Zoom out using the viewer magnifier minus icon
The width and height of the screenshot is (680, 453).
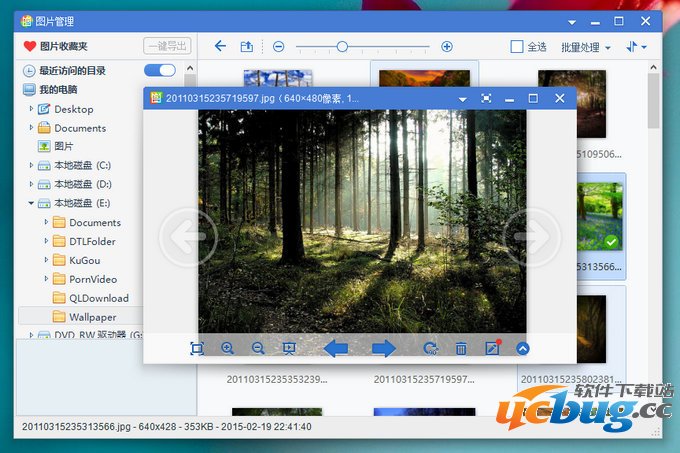pos(258,348)
